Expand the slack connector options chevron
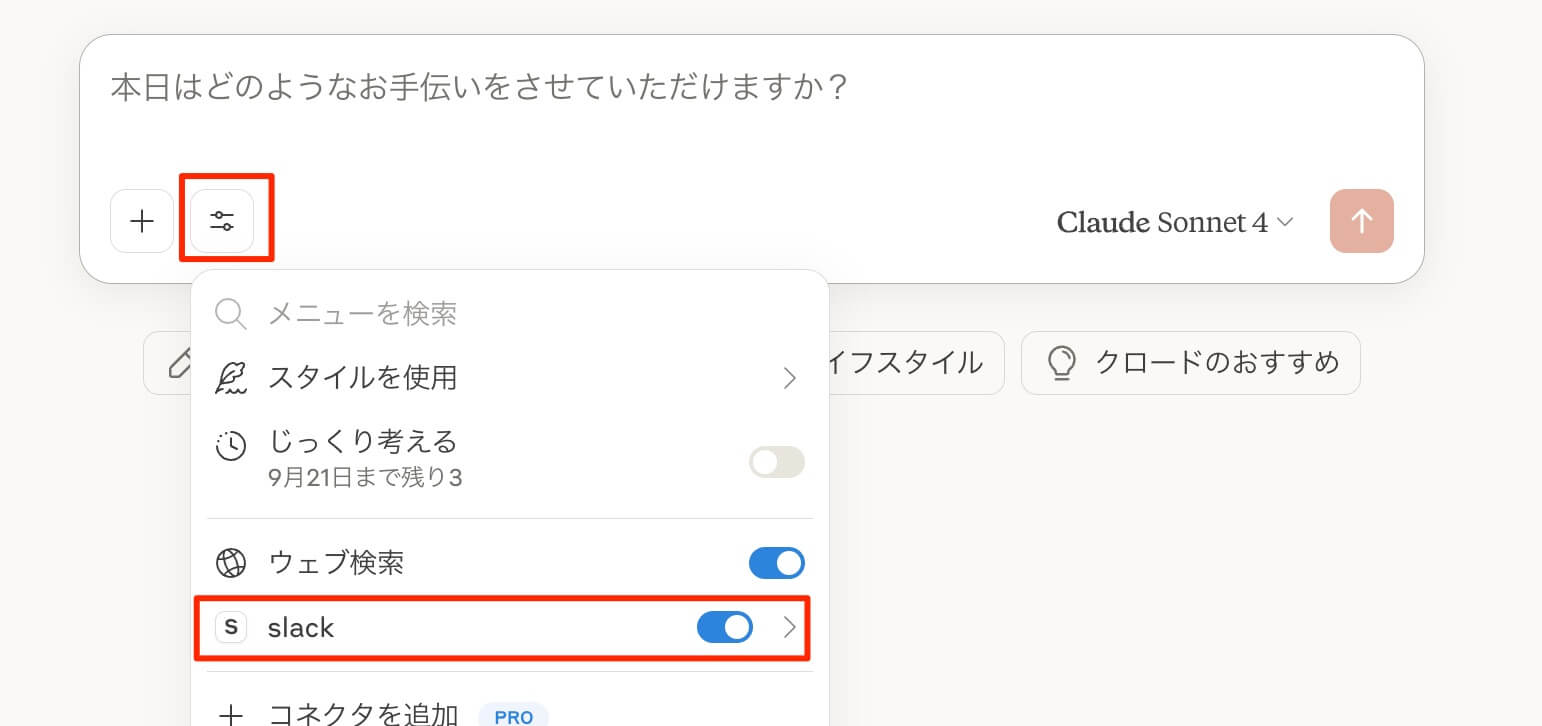The image size is (1542, 726). point(789,627)
